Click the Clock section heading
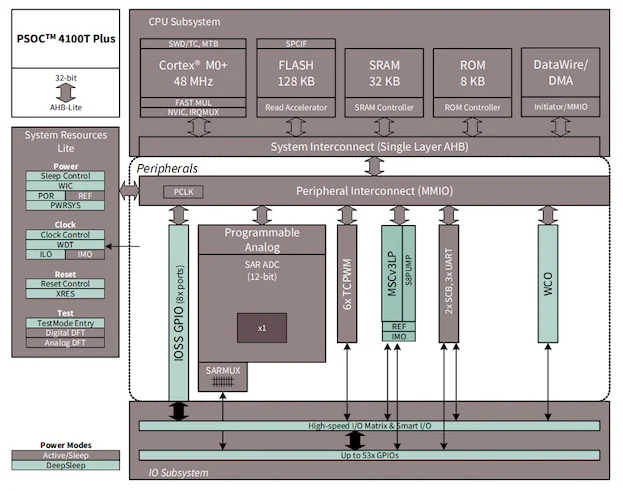 65,224
